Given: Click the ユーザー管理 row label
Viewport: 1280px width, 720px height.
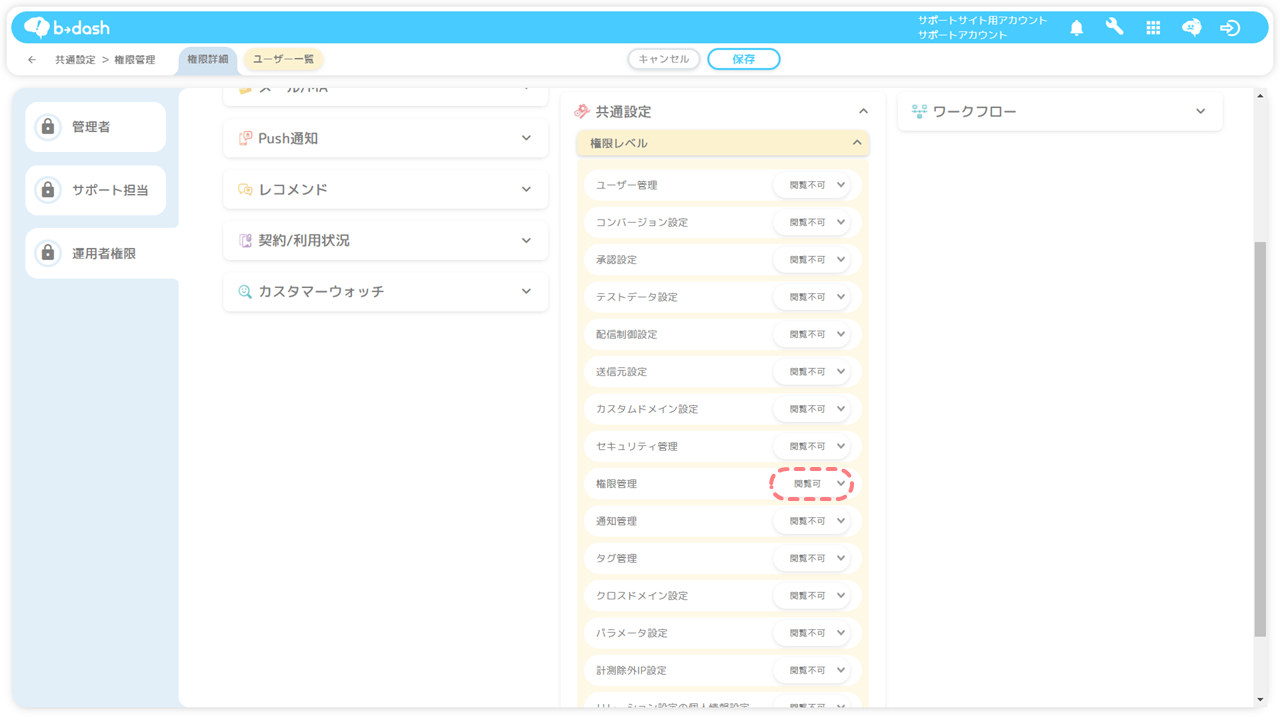Looking at the screenshot, I should [626, 185].
